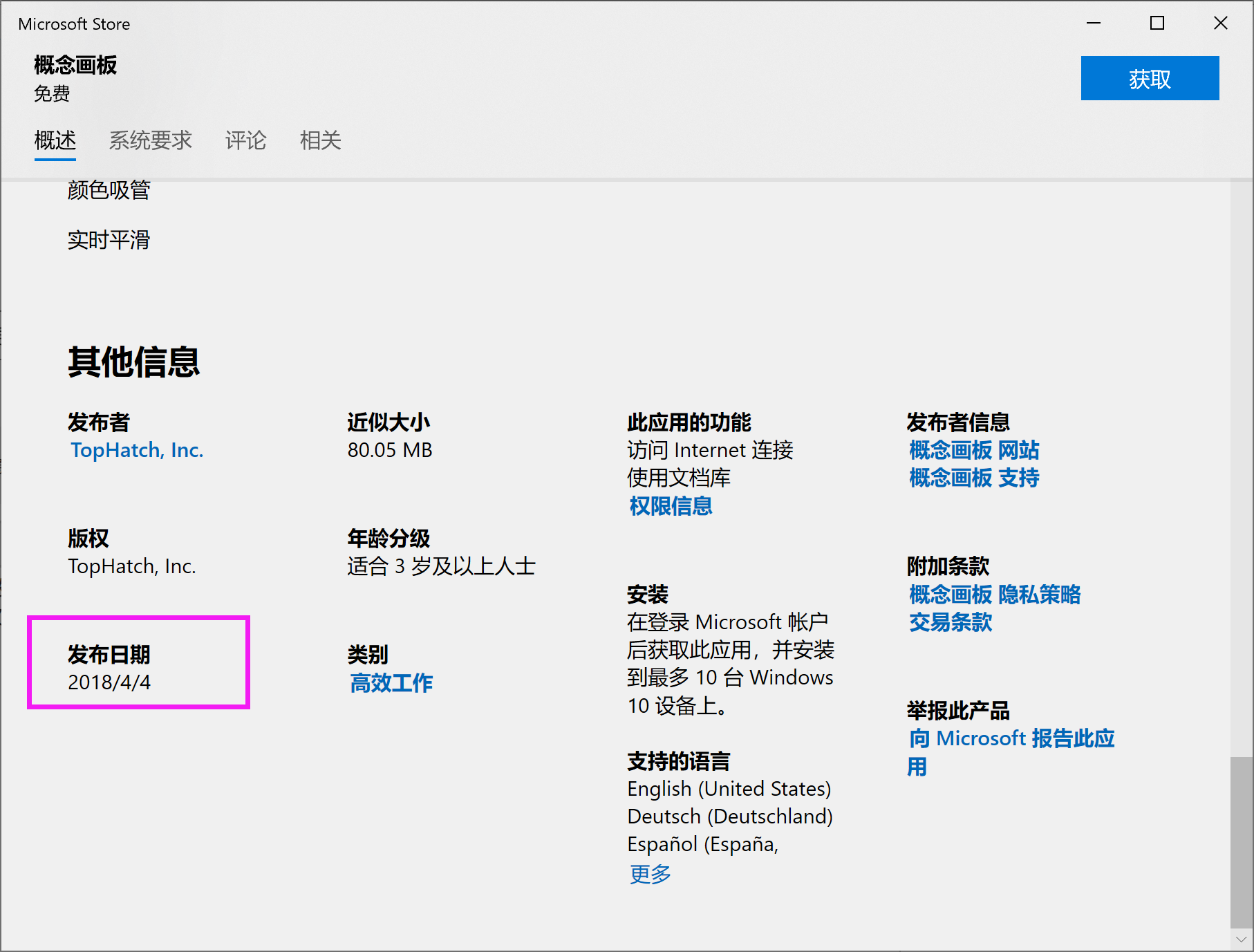Click the 访问 Internet 连接 capability text

[710, 450]
